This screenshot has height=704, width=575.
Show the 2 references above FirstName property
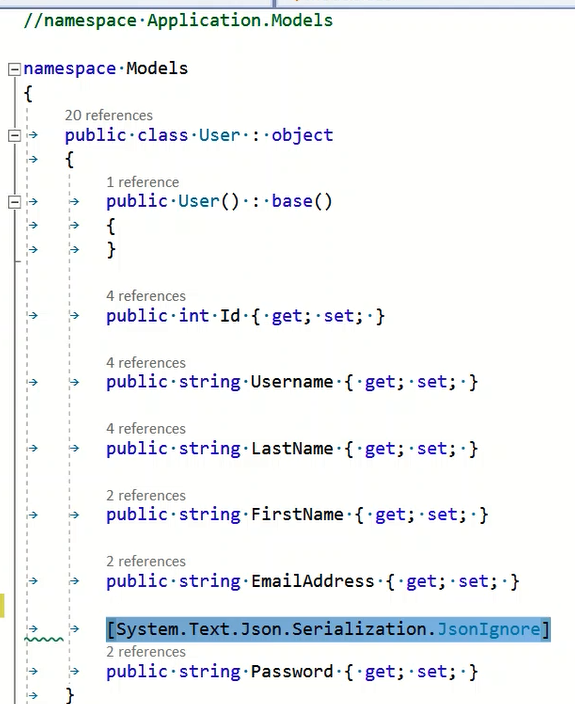[x=145, y=496]
